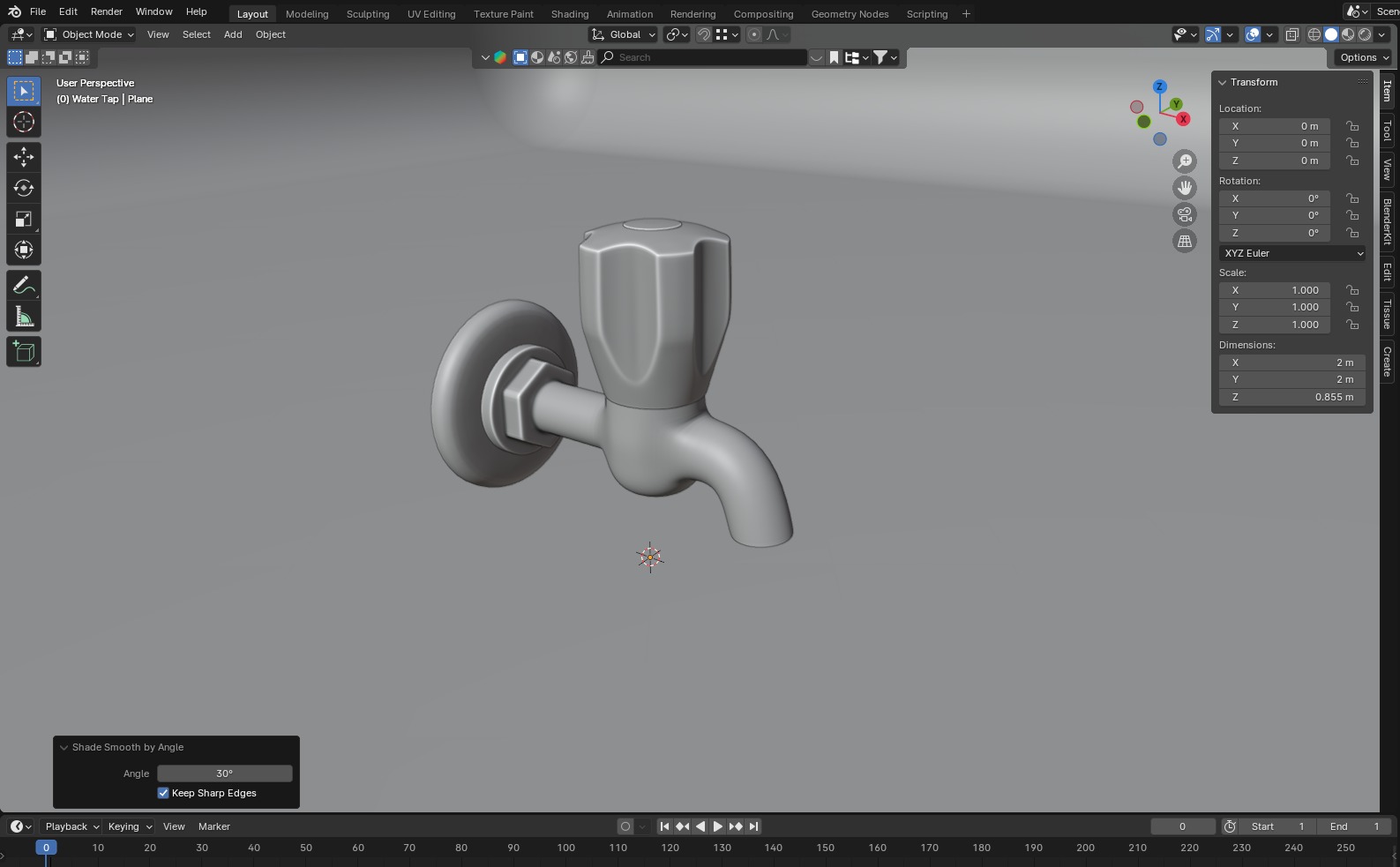Select the Select Box tool

click(x=24, y=91)
